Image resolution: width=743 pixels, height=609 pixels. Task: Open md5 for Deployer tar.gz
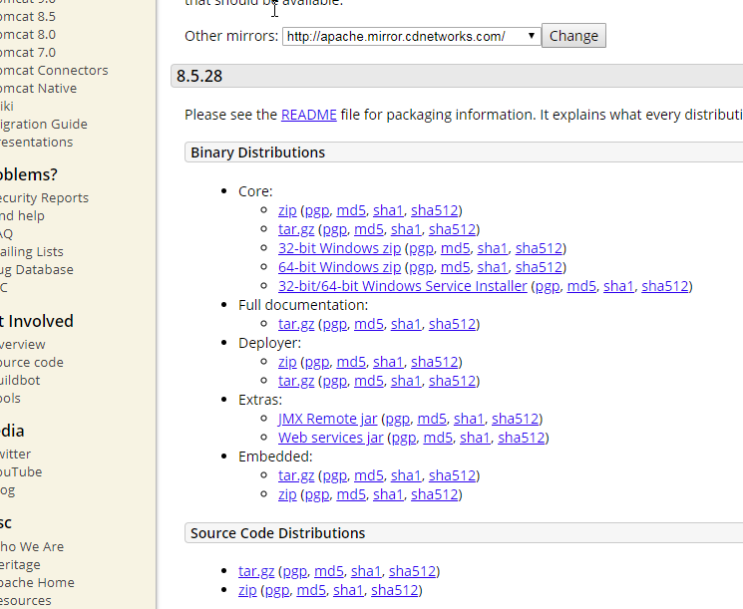tap(369, 381)
